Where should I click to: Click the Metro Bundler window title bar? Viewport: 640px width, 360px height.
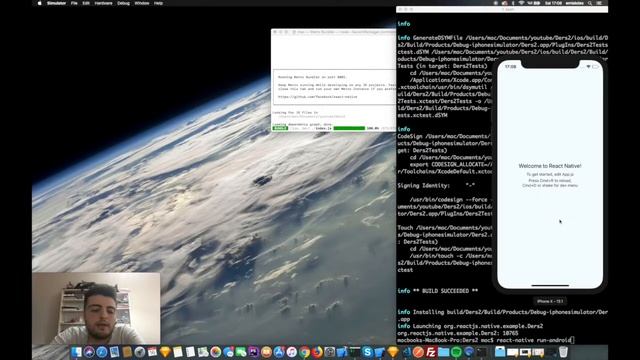pyautogui.click(x=333, y=32)
